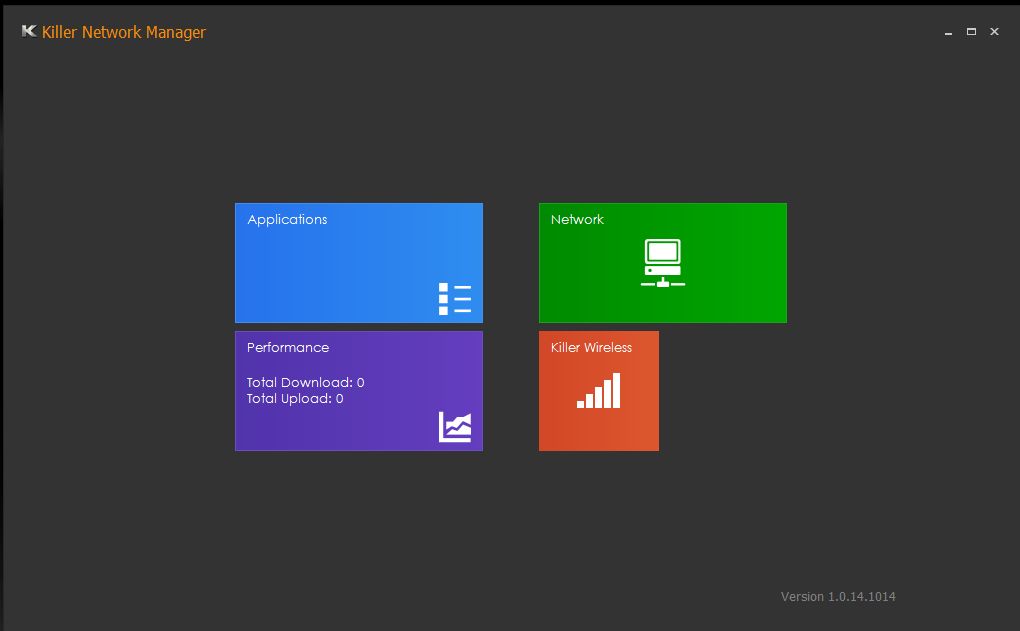The image size is (1020, 631).
Task: Open the Performance tile label
Action: pyautogui.click(x=288, y=347)
